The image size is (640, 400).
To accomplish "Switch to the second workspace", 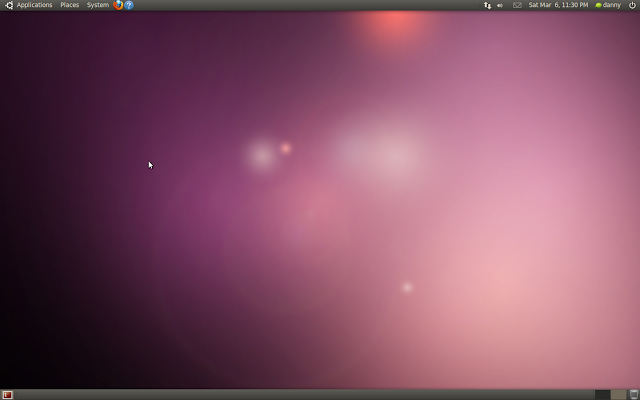I will (618, 395).
